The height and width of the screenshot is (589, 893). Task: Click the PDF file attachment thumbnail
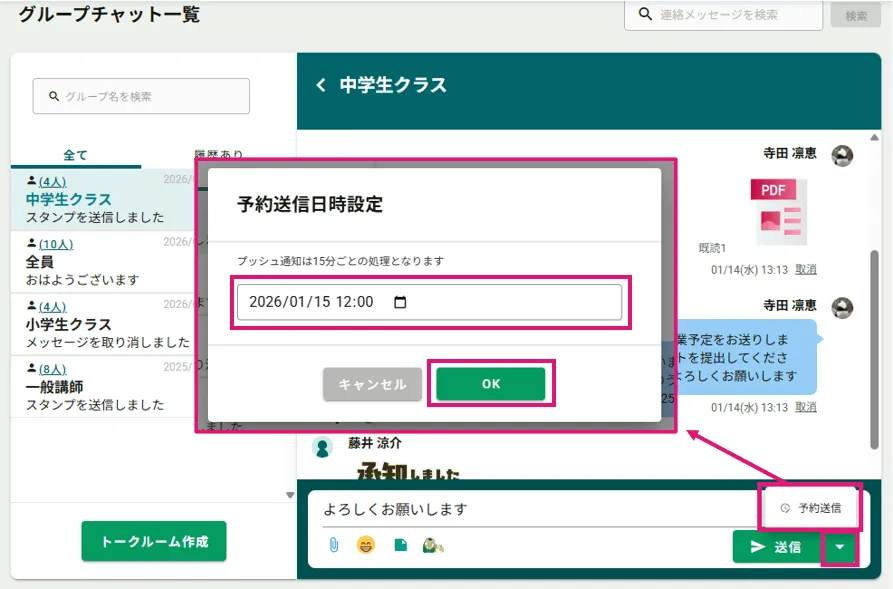[x=778, y=210]
